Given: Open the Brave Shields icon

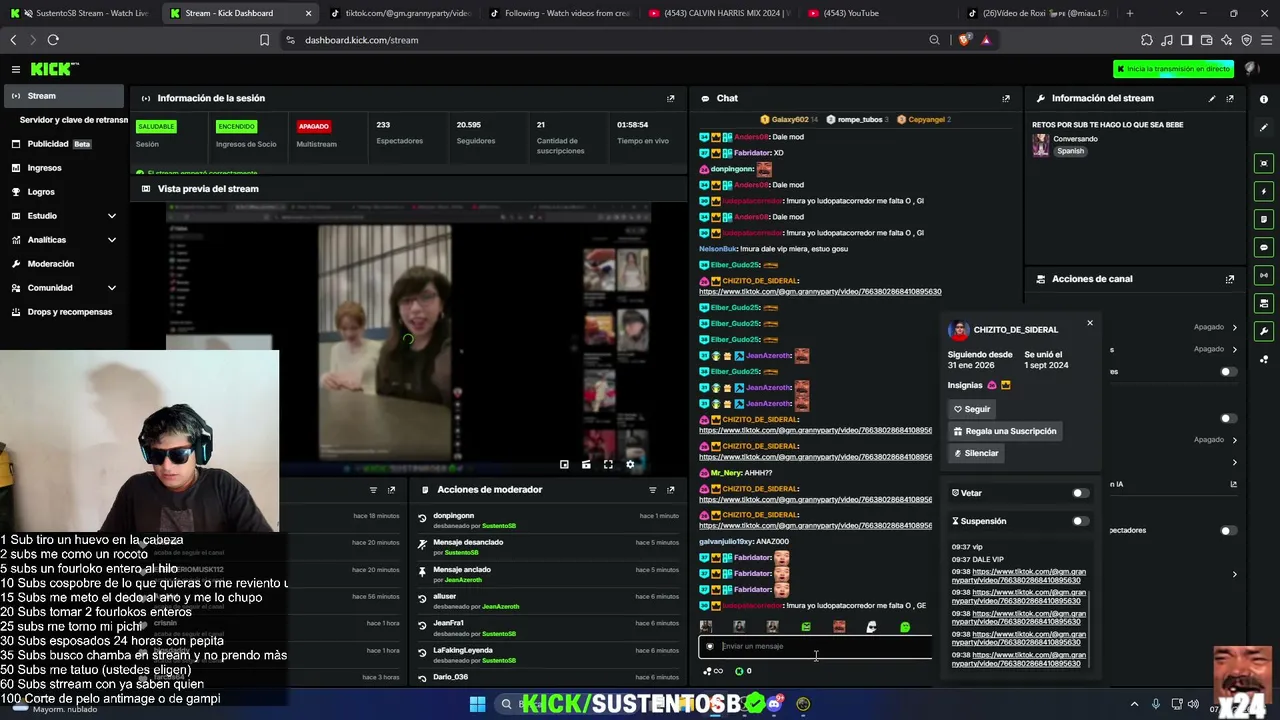Looking at the screenshot, I should pos(964,40).
